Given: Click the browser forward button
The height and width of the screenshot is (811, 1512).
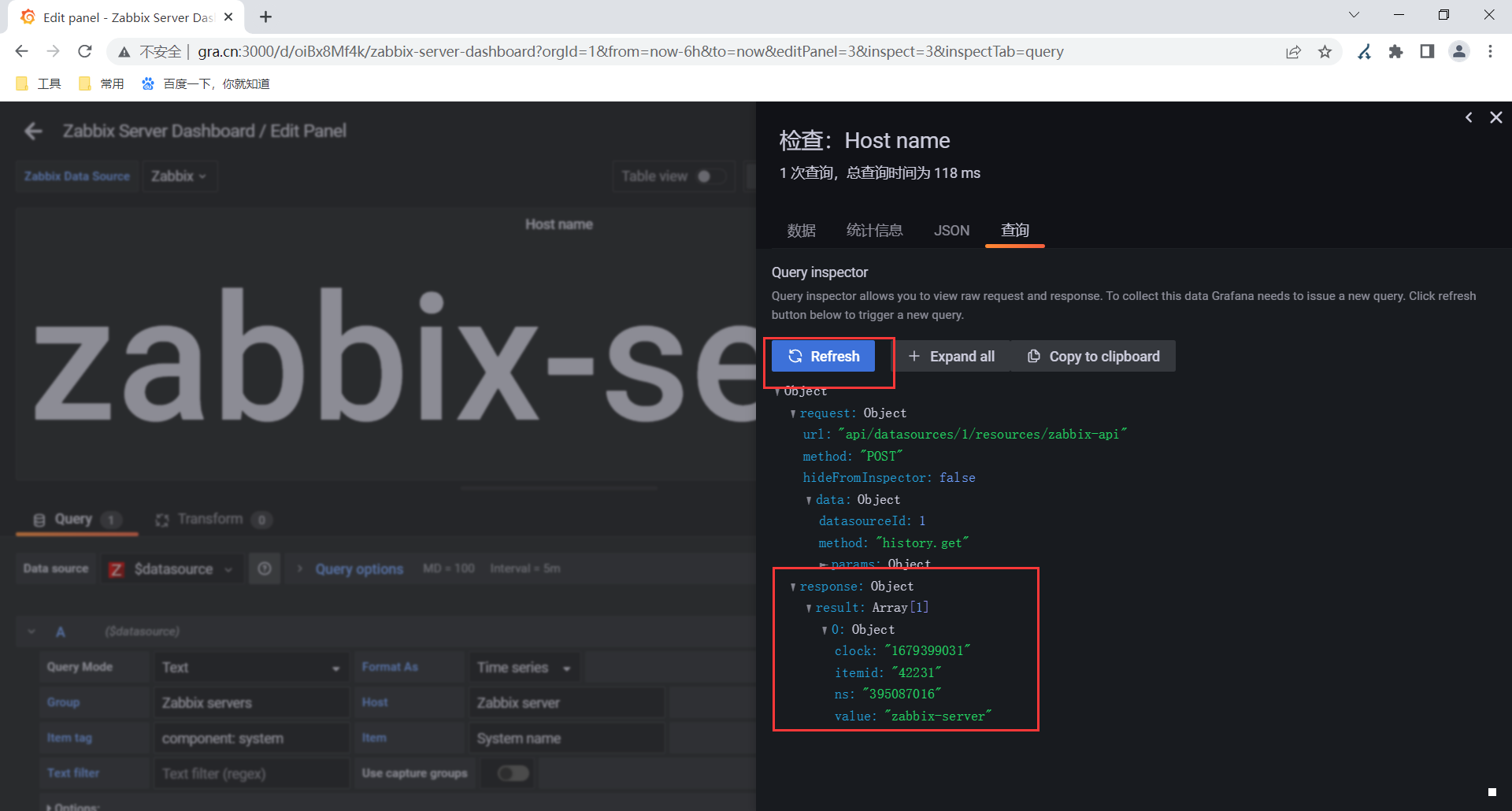Looking at the screenshot, I should point(53,51).
